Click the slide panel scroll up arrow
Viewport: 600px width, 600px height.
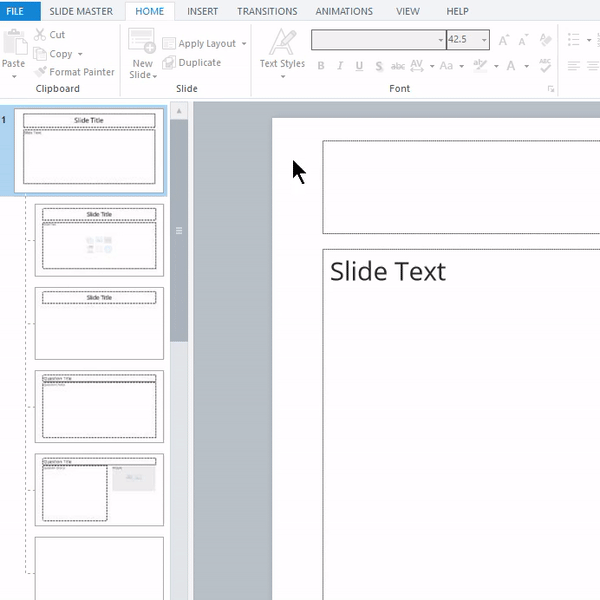tap(179, 111)
